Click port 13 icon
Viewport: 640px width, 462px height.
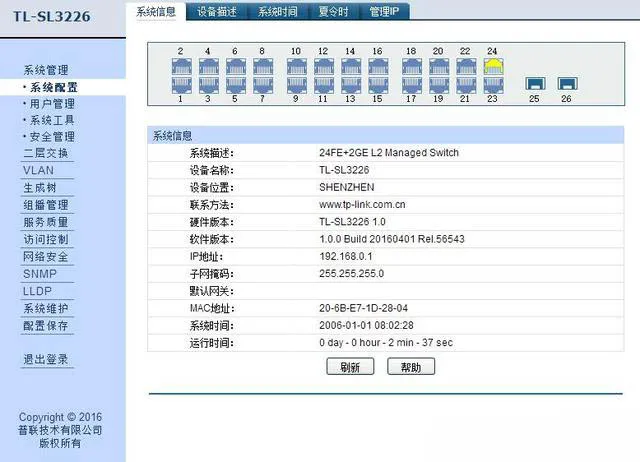pyautogui.click(x=351, y=85)
